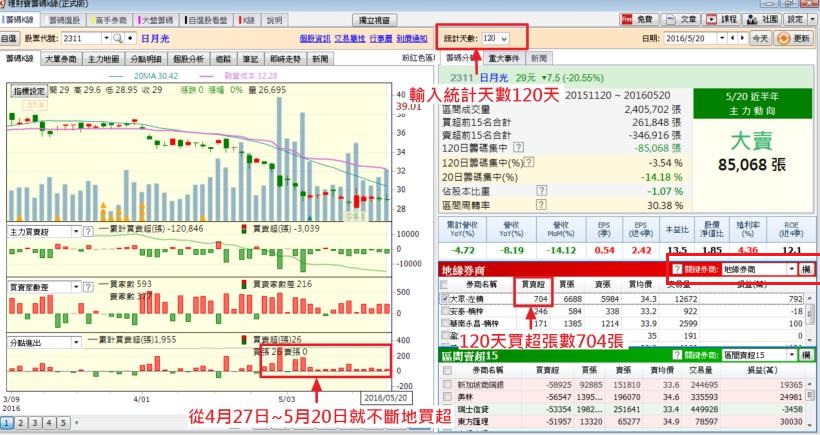Click the 地緣券商 table vertical scrollbar
This screenshot has width=820, height=435.
click(811, 318)
